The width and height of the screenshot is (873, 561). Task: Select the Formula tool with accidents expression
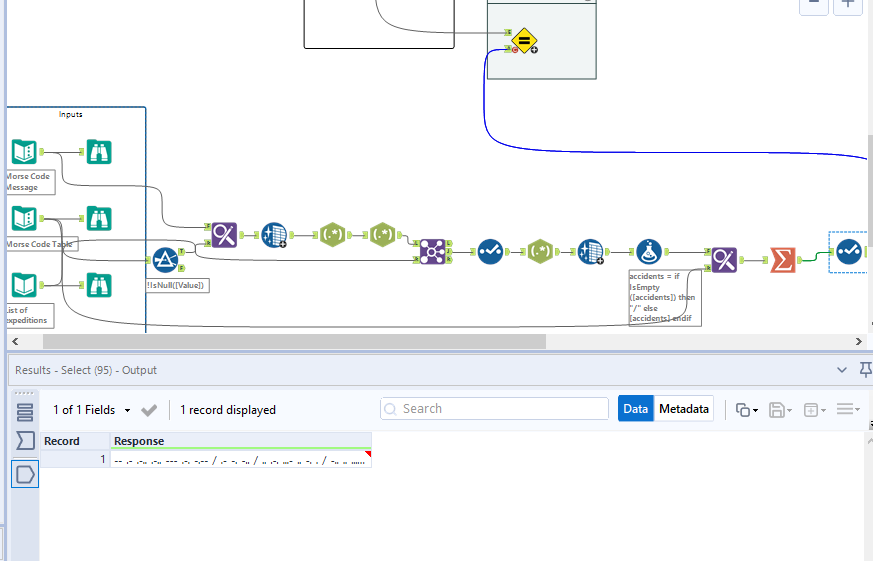649,252
